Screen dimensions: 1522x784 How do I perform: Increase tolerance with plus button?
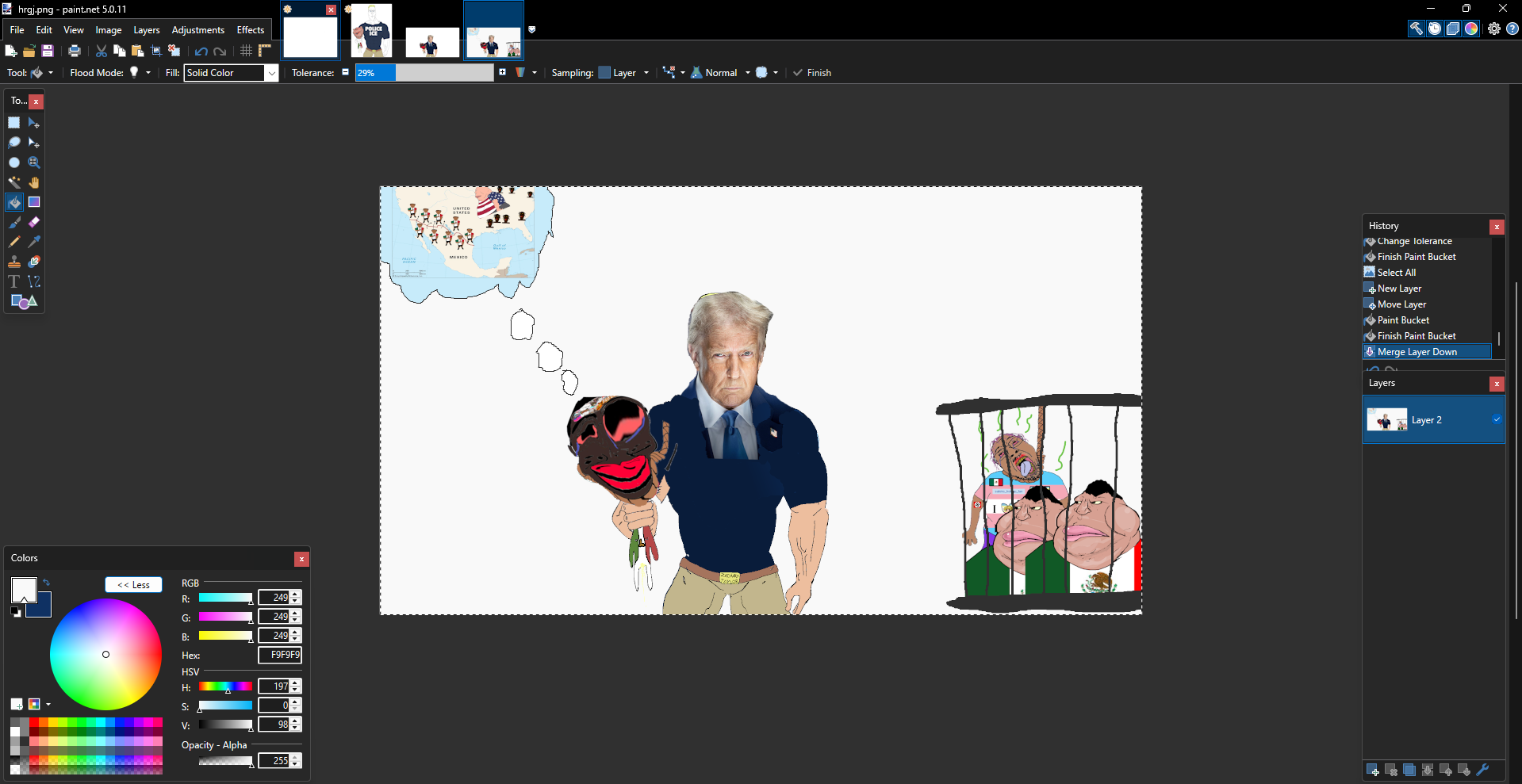503,72
